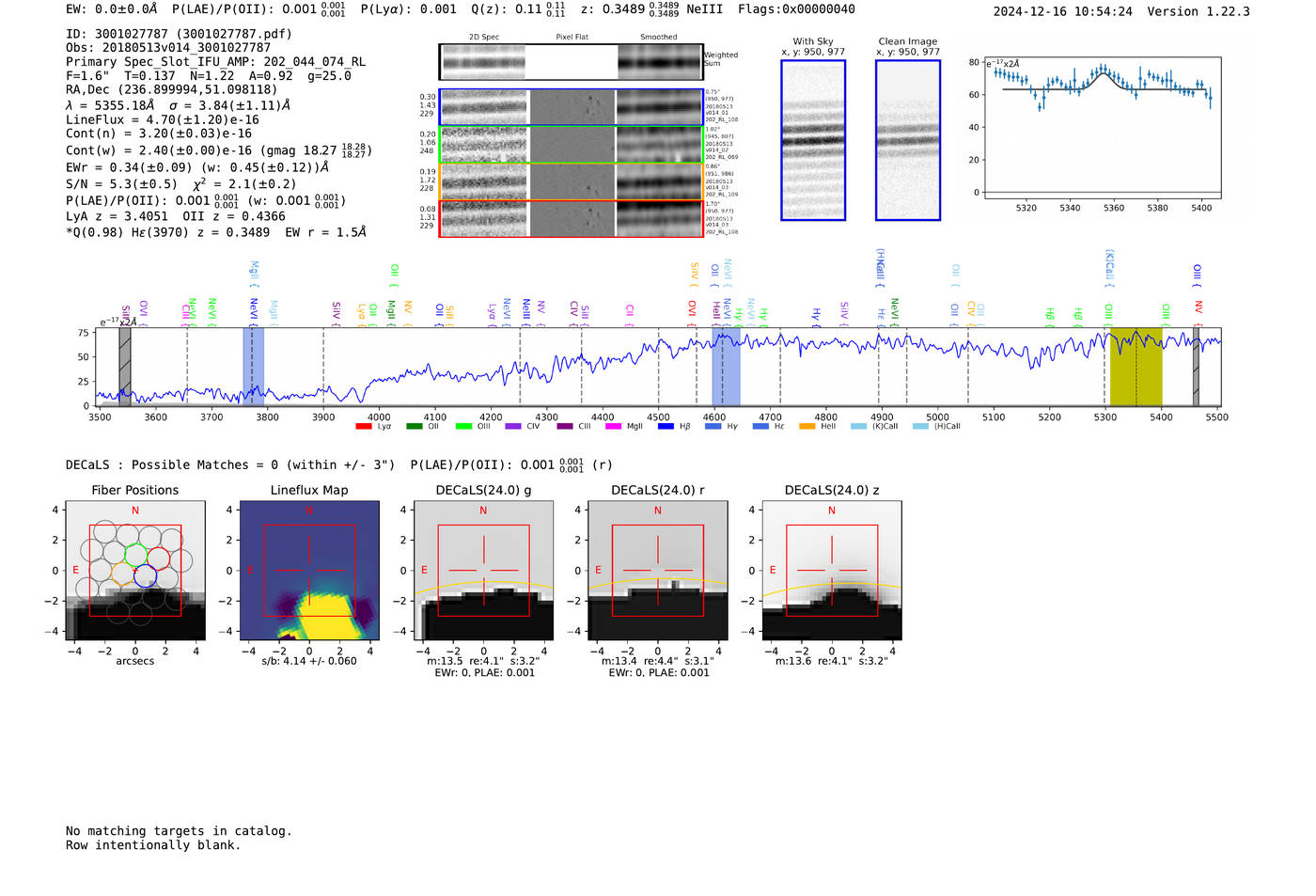Click the 'Hε(3970) z = 0.3489' line
This screenshot has width=1316, height=896.
pyautogui.click(x=198, y=232)
